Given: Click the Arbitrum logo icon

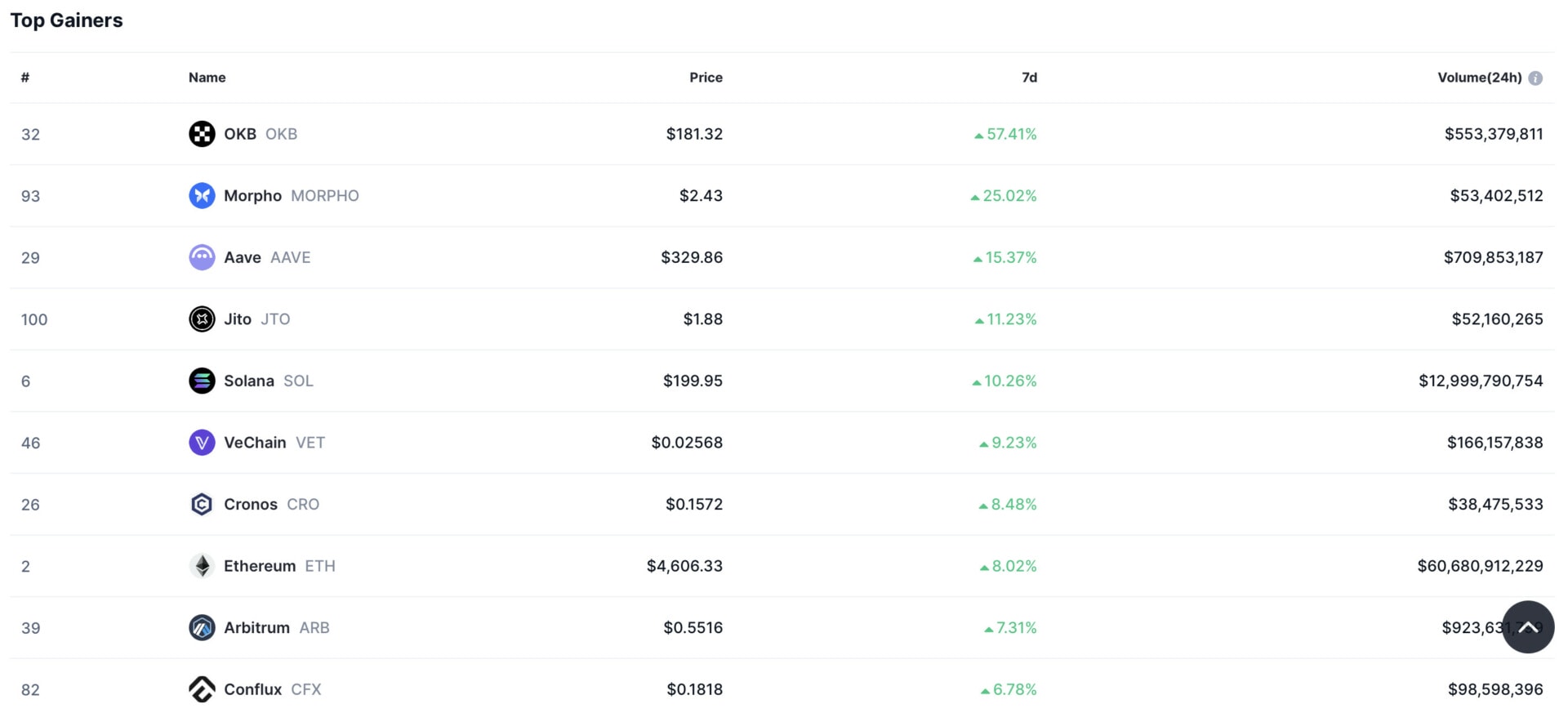Looking at the screenshot, I should point(202,628).
